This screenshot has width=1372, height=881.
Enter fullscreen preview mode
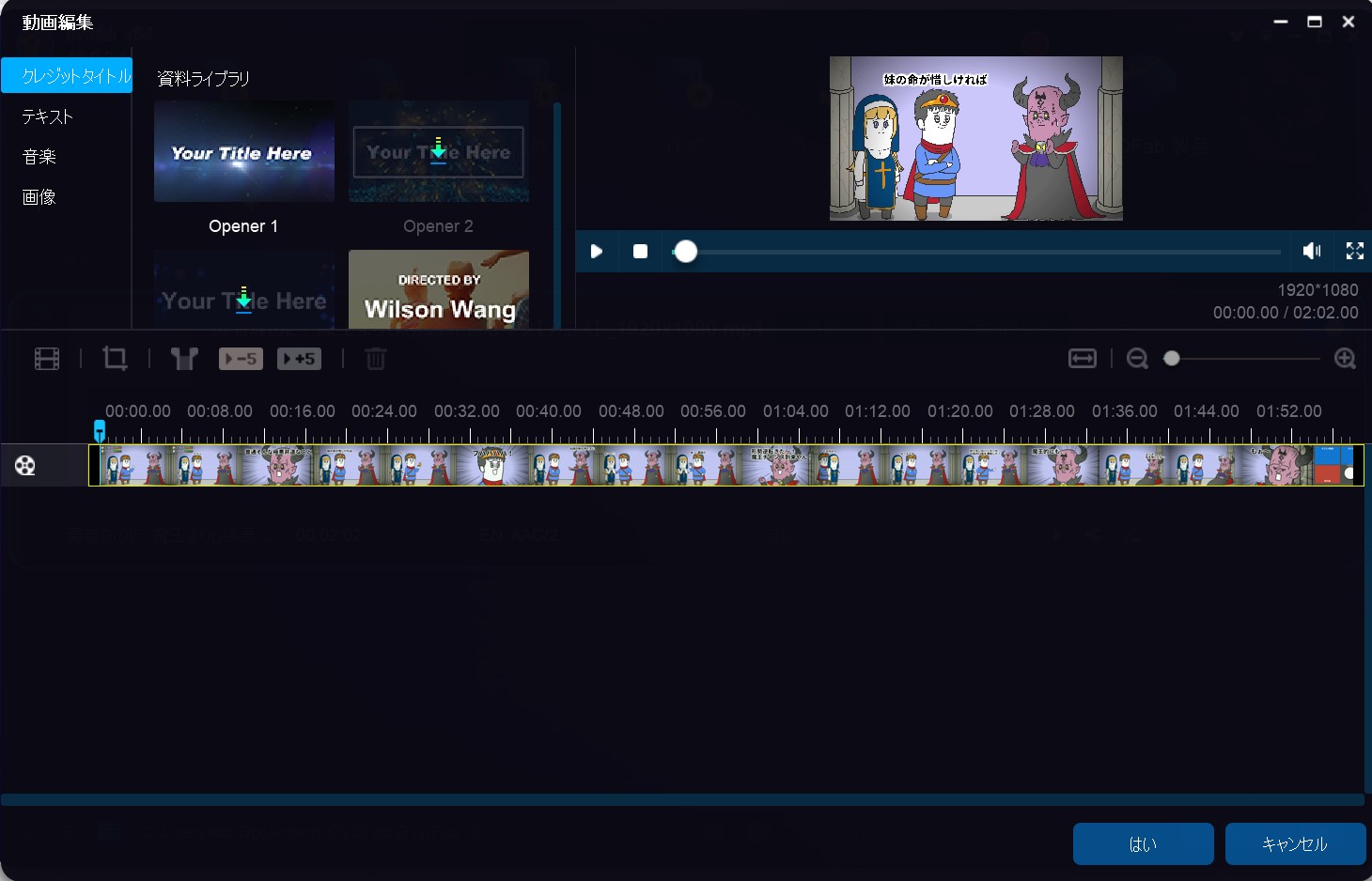pyautogui.click(x=1354, y=251)
